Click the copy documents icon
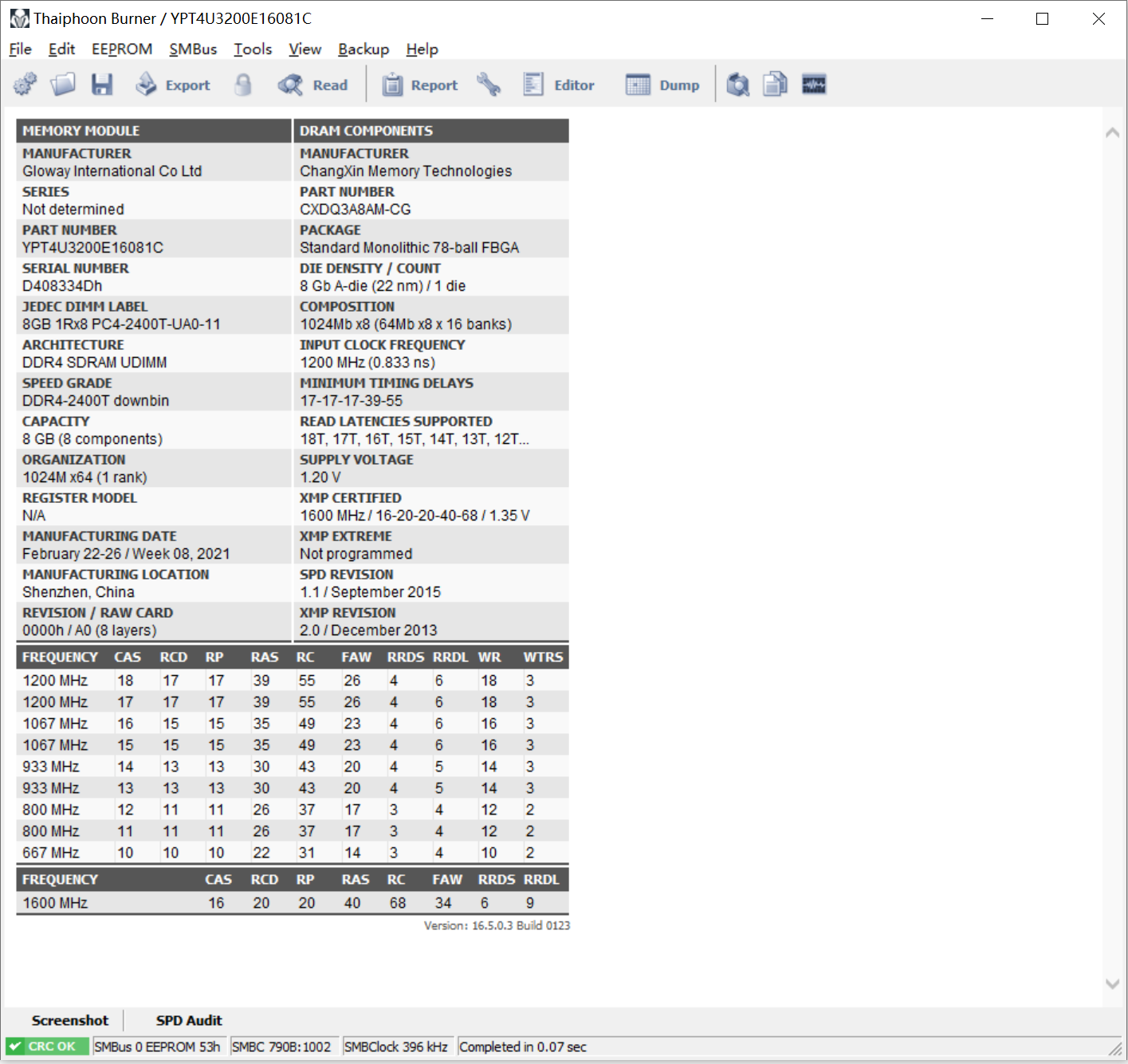Screen dimensions: 1128x1064 (x=775, y=84)
